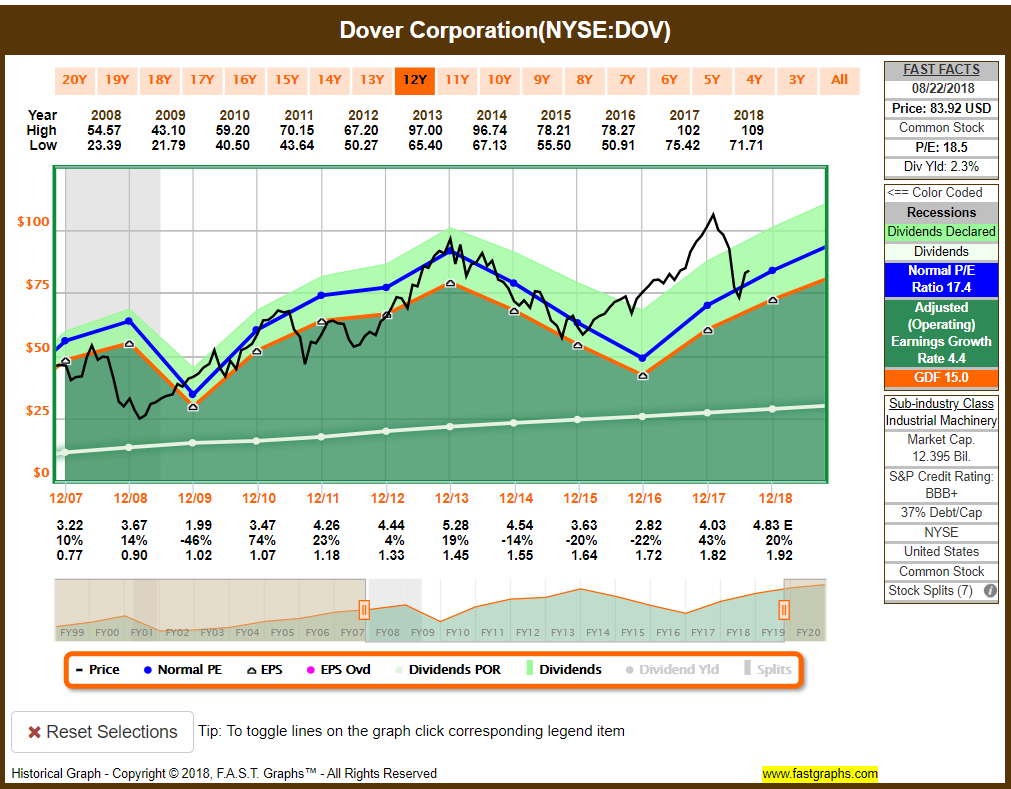Click the P/E: 18.5 fact
The image size is (1011, 789).
tap(941, 147)
